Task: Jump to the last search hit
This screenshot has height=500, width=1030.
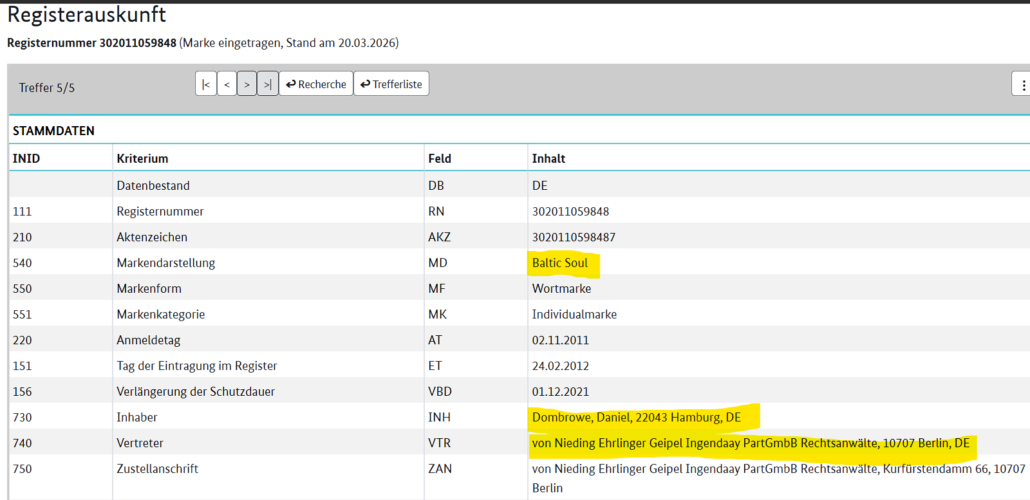Action: point(267,84)
